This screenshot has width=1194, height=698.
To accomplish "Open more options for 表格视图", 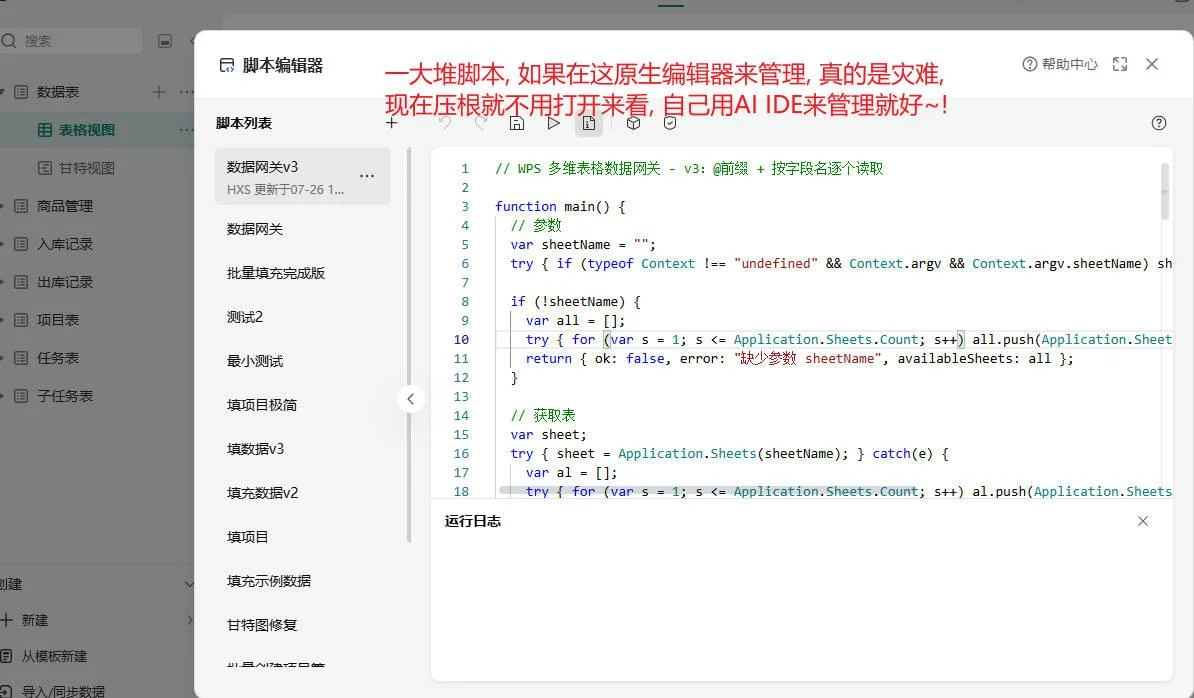I will pyautogui.click(x=187, y=129).
